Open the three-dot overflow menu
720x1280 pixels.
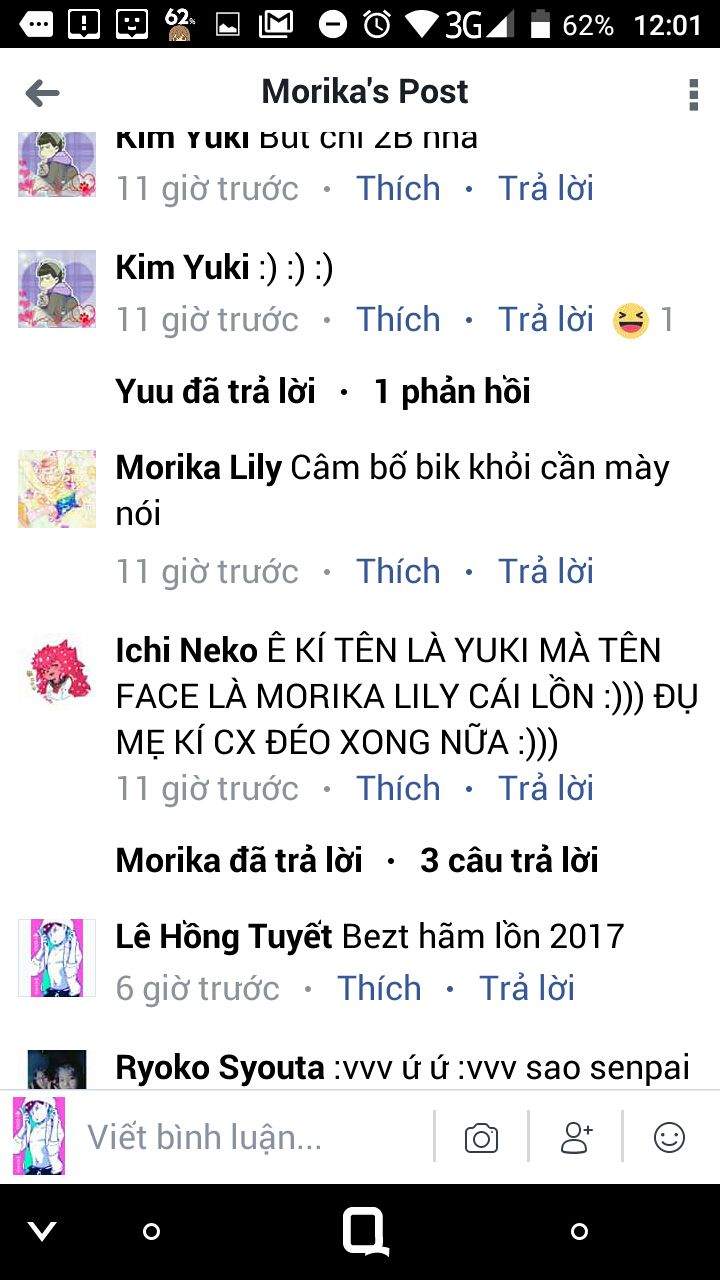click(693, 93)
